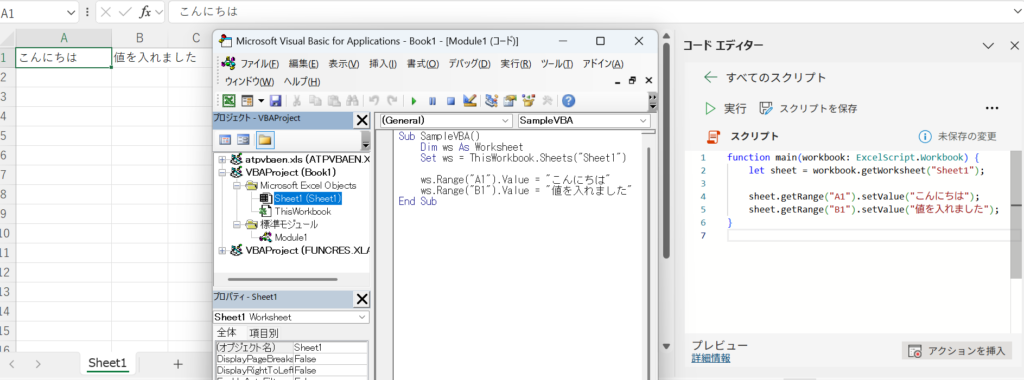Run the macro with green play icon
1024x380 pixels.
coord(413,101)
